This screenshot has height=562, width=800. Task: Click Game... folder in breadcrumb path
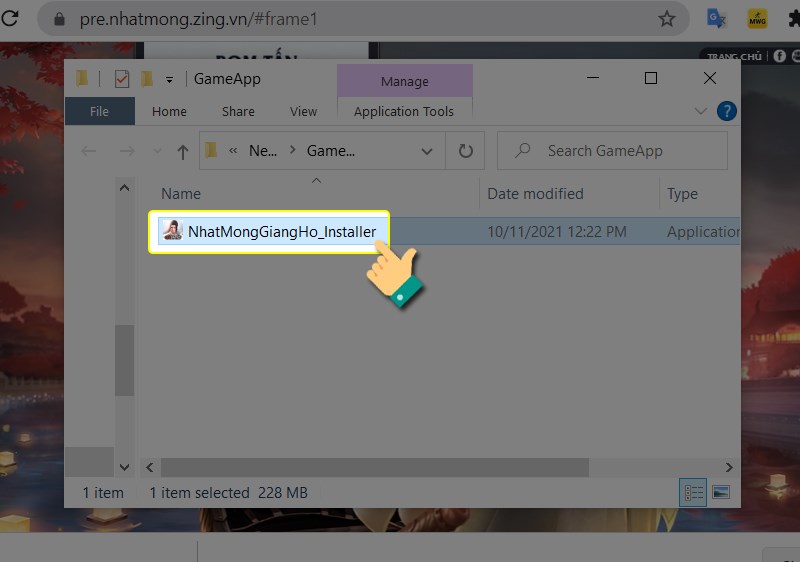click(x=331, y=150)
